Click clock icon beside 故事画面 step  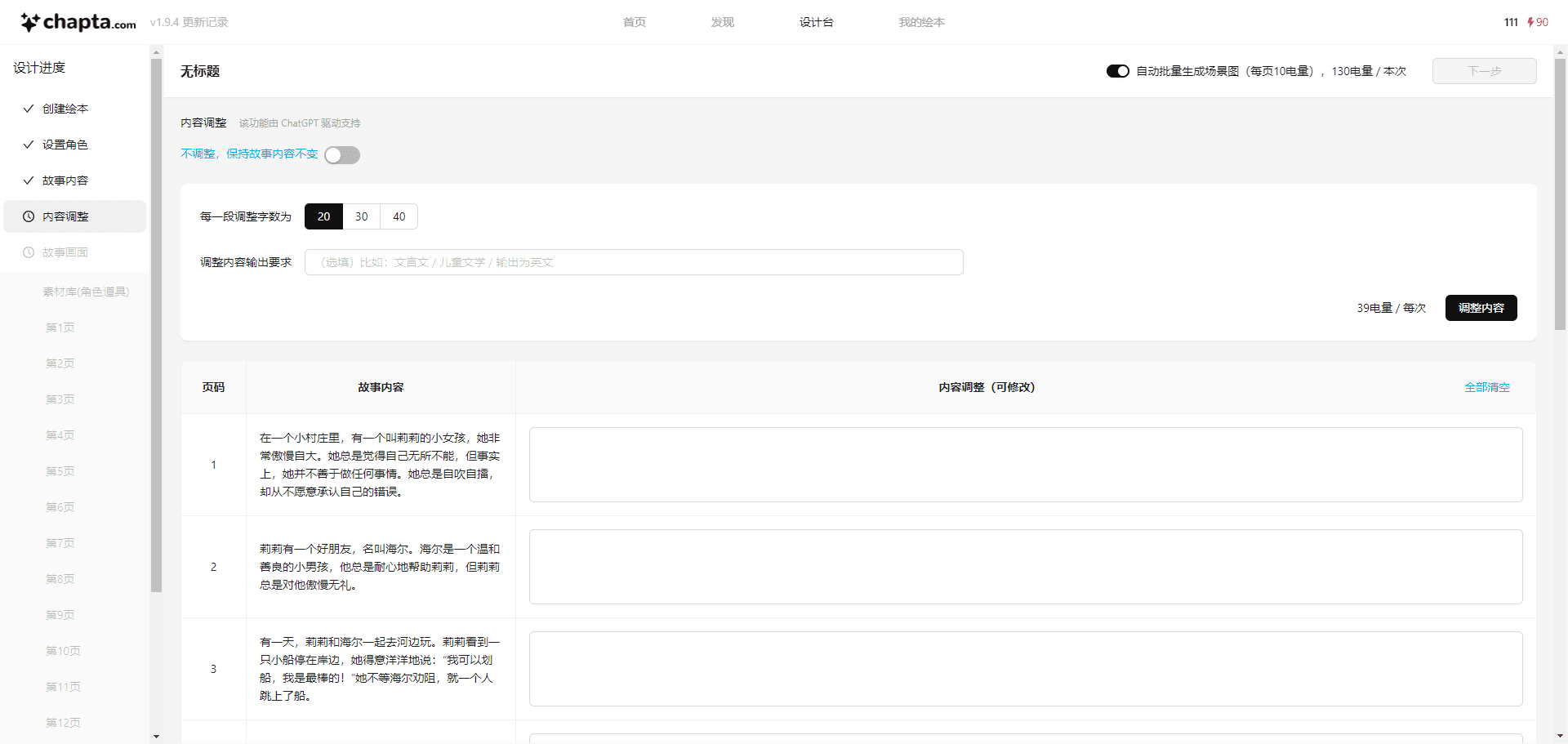(29, 252)
